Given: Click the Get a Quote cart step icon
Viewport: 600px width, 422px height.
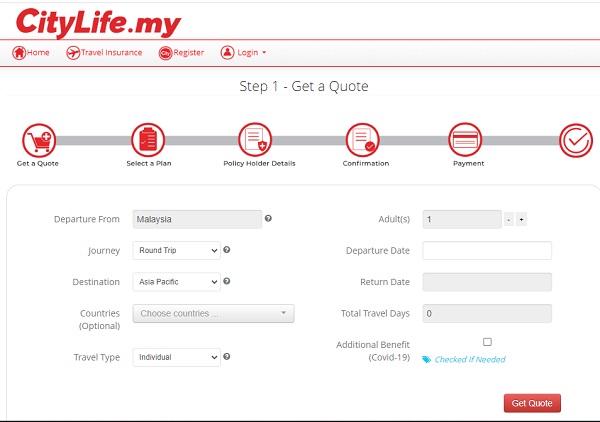Looking at the screenshot, I should (39, 139).
